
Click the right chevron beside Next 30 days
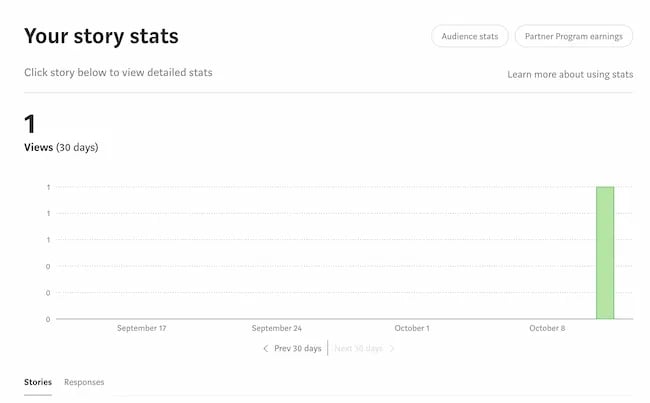[x=392, y=349]
